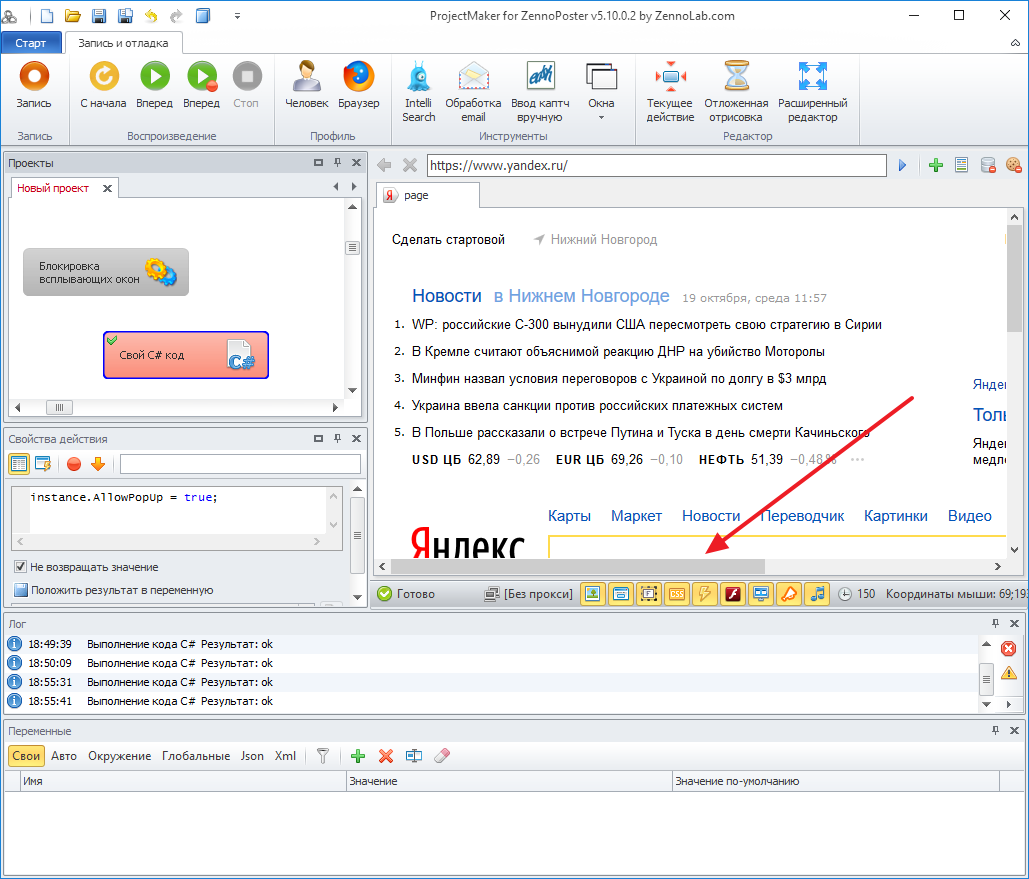Click the [Без прокси] status item
The image size is (1029, 879).
(528, 594)
